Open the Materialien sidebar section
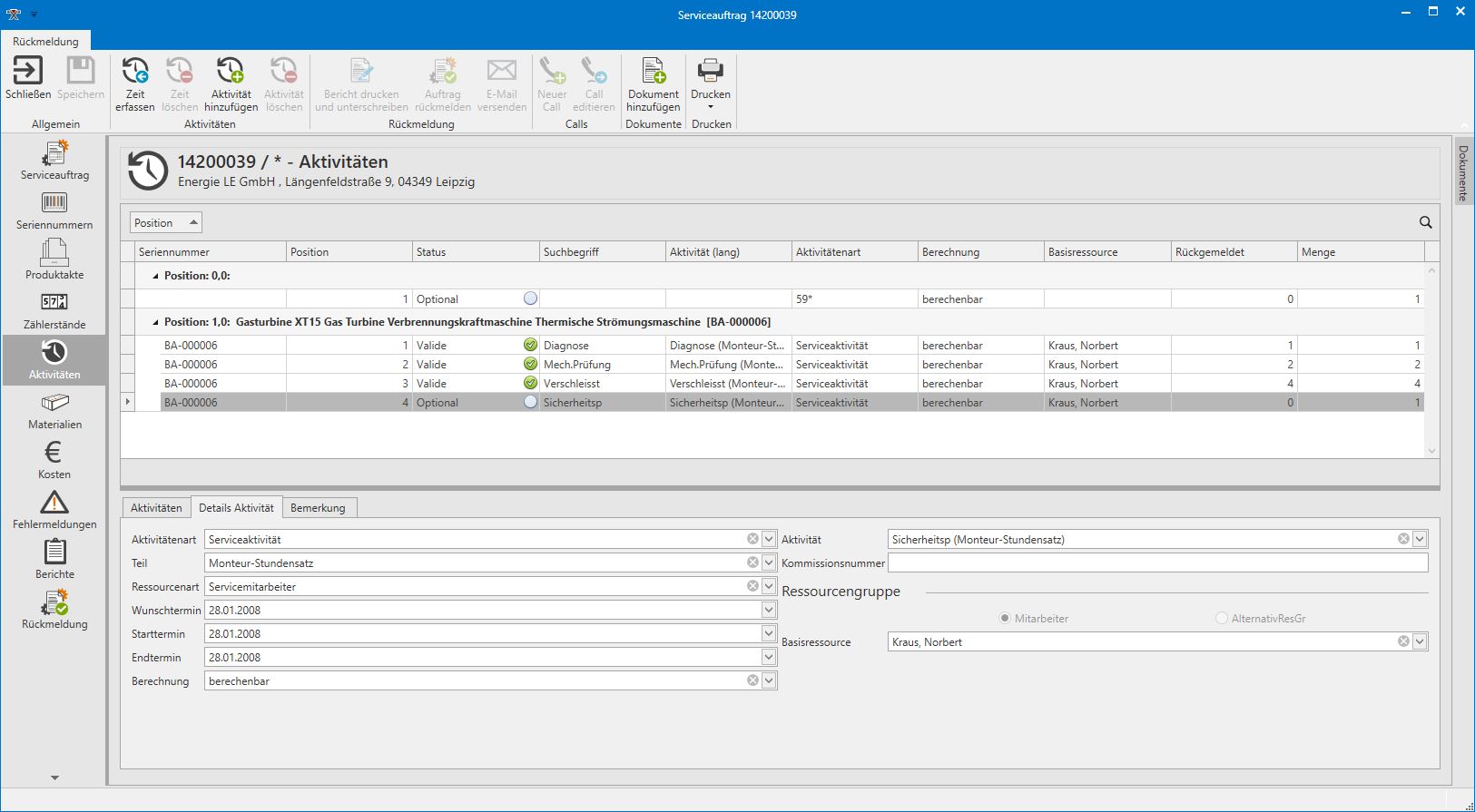The image size is (1475, 812). pos(54,411)
